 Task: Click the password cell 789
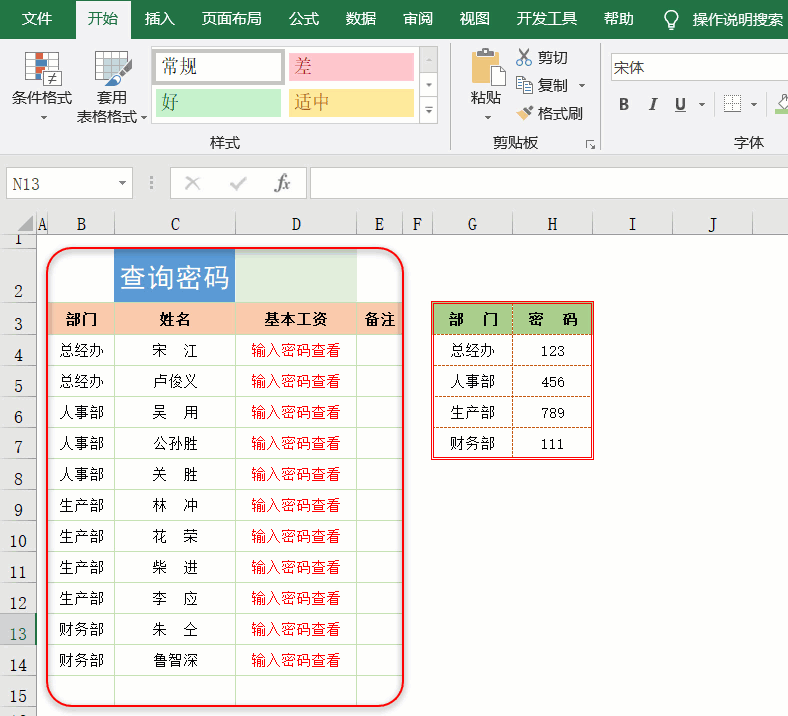coord(552,413)
